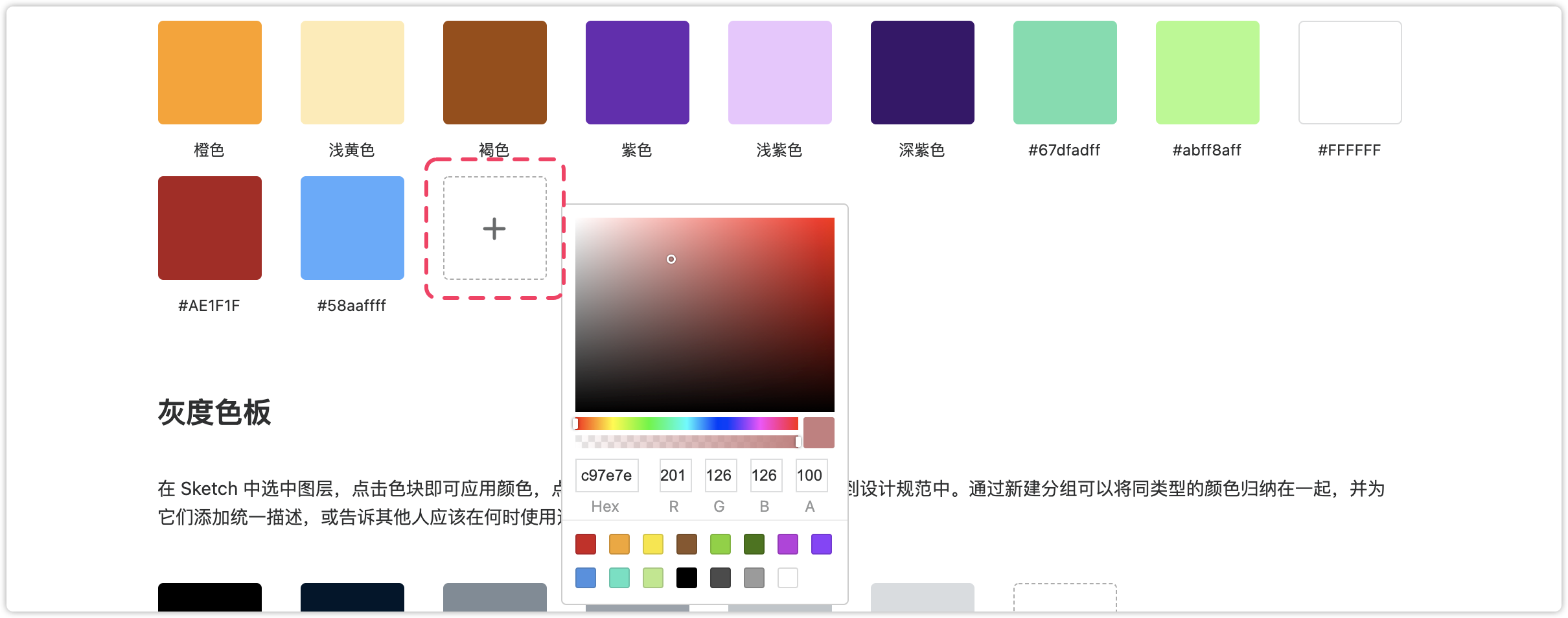Select the 浅黄色 light yellow swatch
The height and width of the screenshot is (618, 1568).
coord(352,73)
